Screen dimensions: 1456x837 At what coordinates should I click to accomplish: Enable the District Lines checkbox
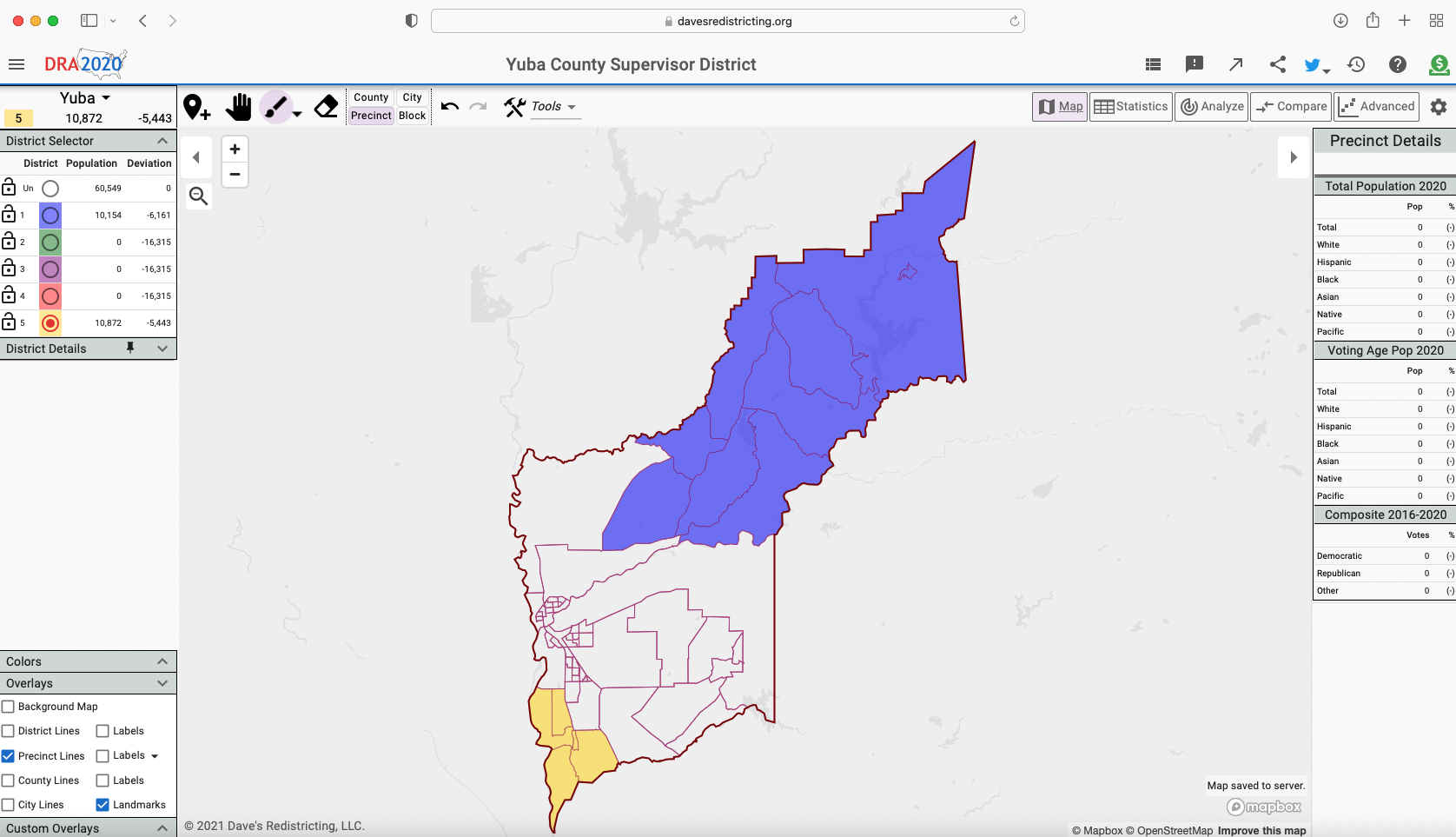[8, 731]
